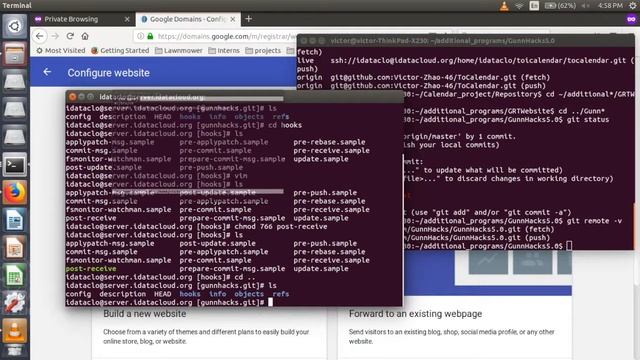Open System Settings wrench dock icon
The height and width of the screenshot is (360, 640).
pos(15,304)
